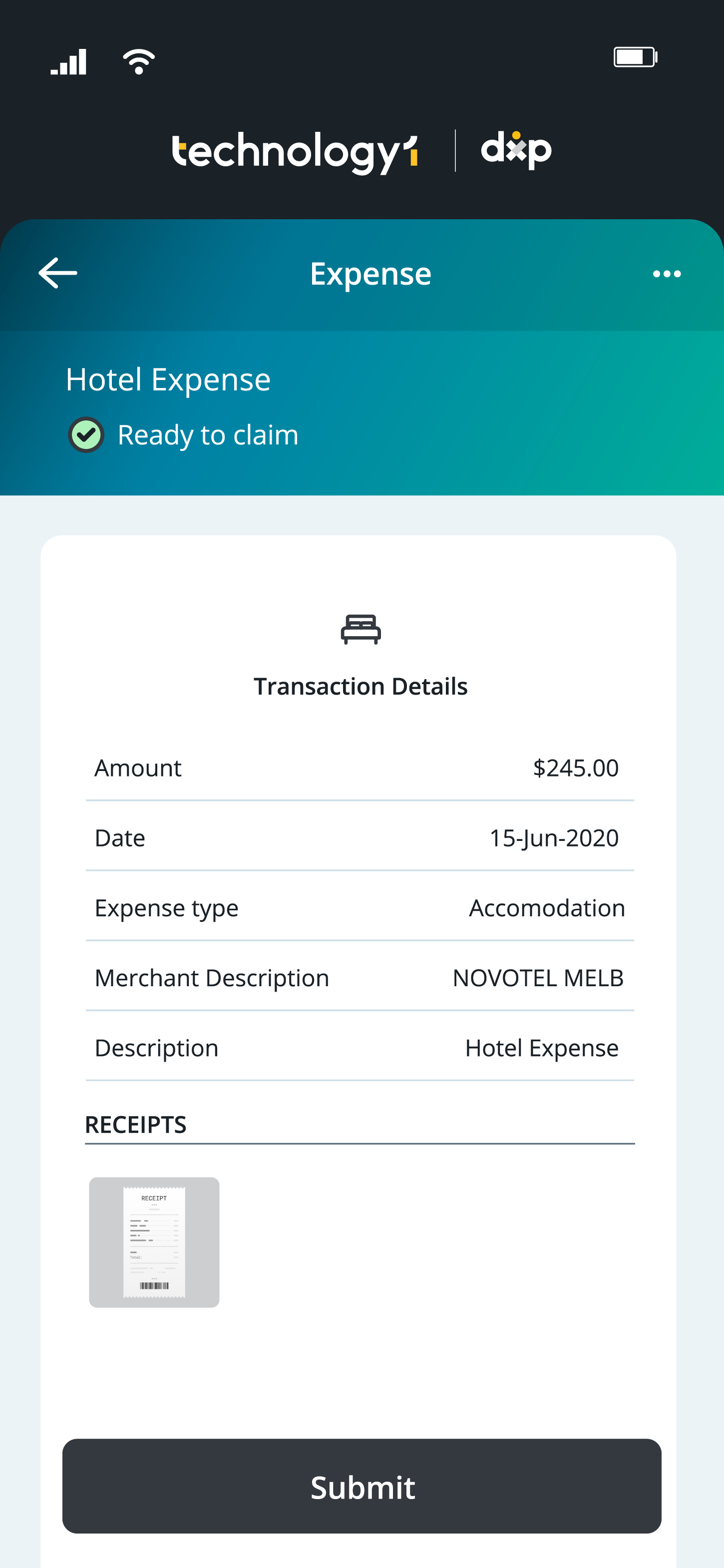
Task: Click the dxp logo
Action: pyautogui.click(x=516, y=150)
